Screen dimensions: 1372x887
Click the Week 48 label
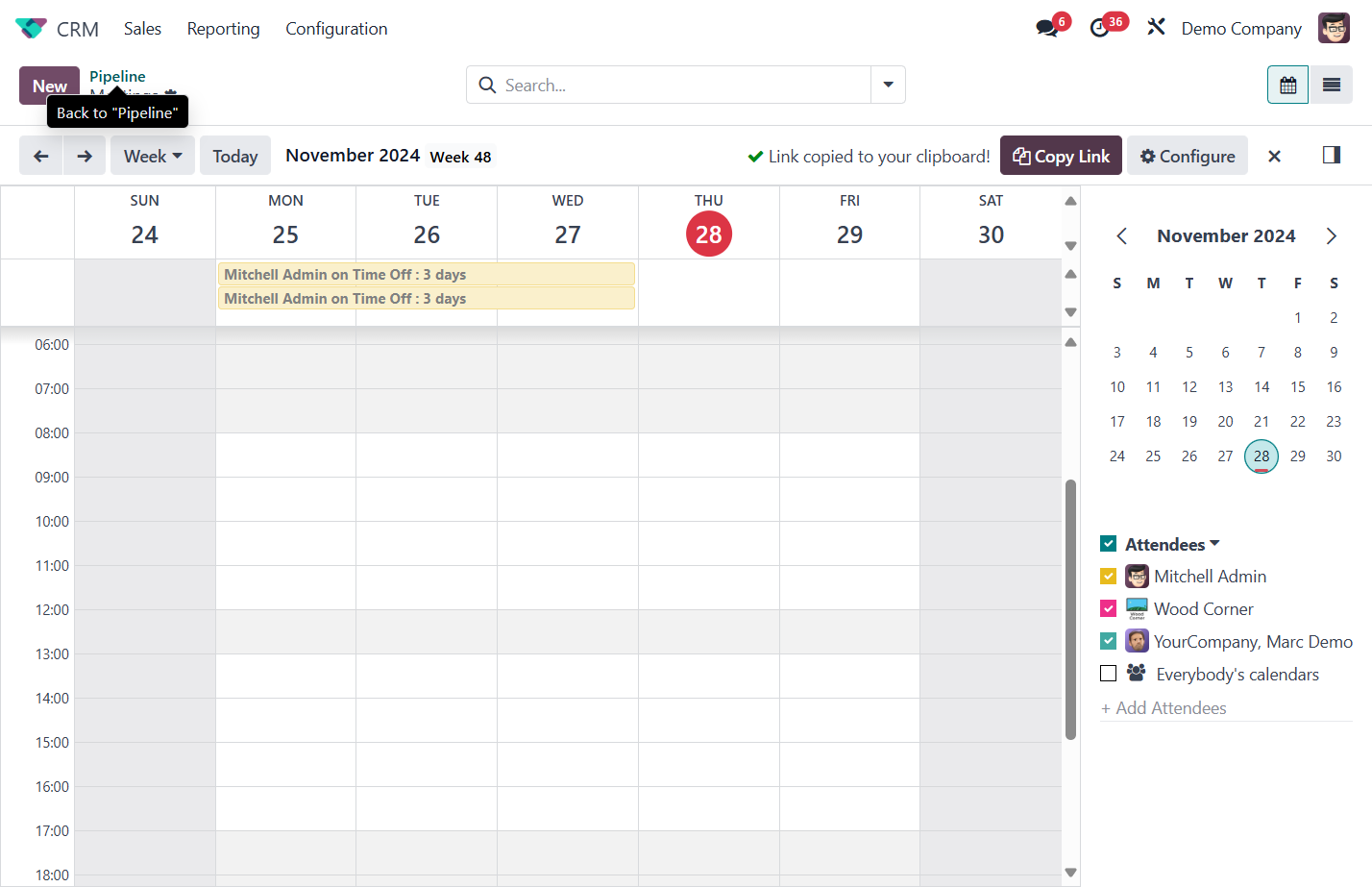pos(460,157)
